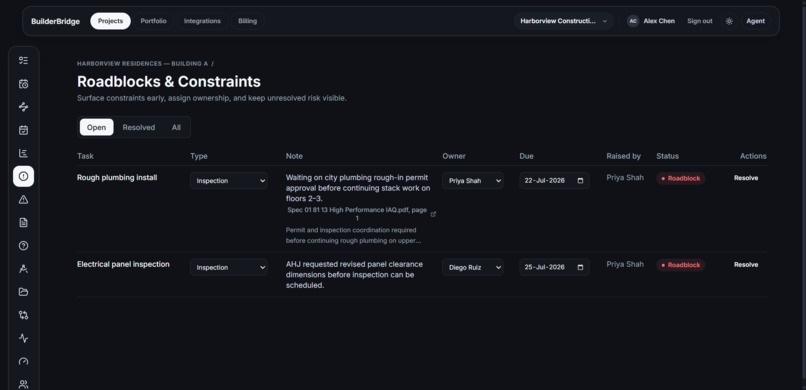
Task: Resolve the Rough plumbing install roadblock
Action: [x=746, y=178]
